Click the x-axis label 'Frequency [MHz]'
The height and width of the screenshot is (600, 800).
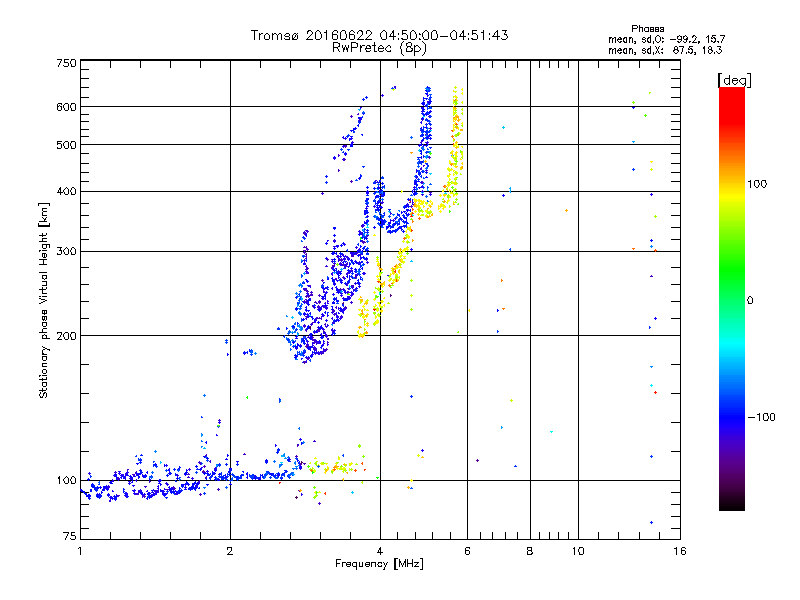point(379,564)
